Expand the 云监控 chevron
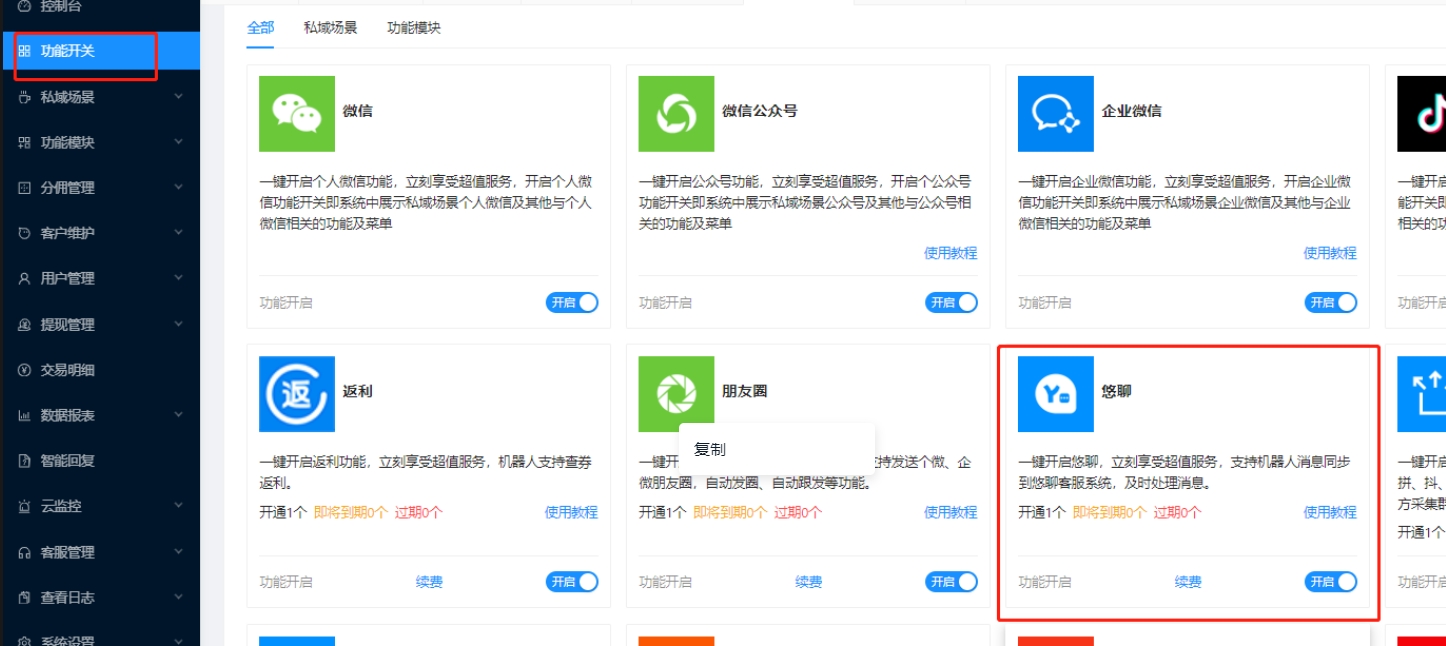Screen dimensions: 1446x646 click(179, 506)
